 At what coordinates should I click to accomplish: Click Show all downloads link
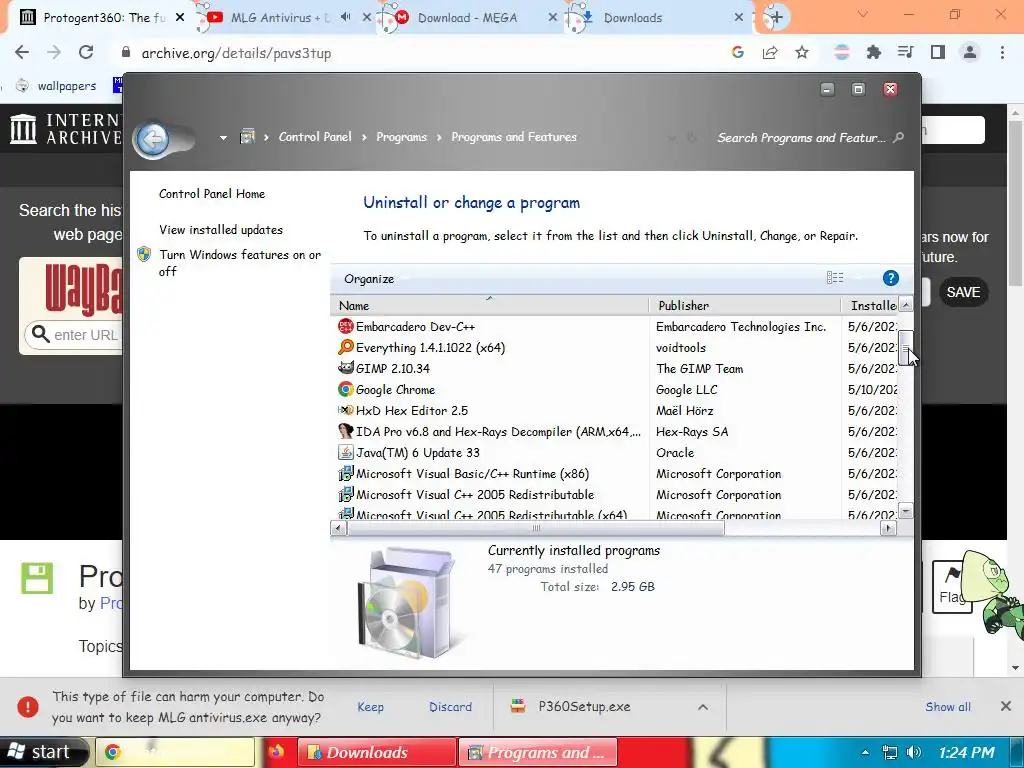tap(948, 707)
